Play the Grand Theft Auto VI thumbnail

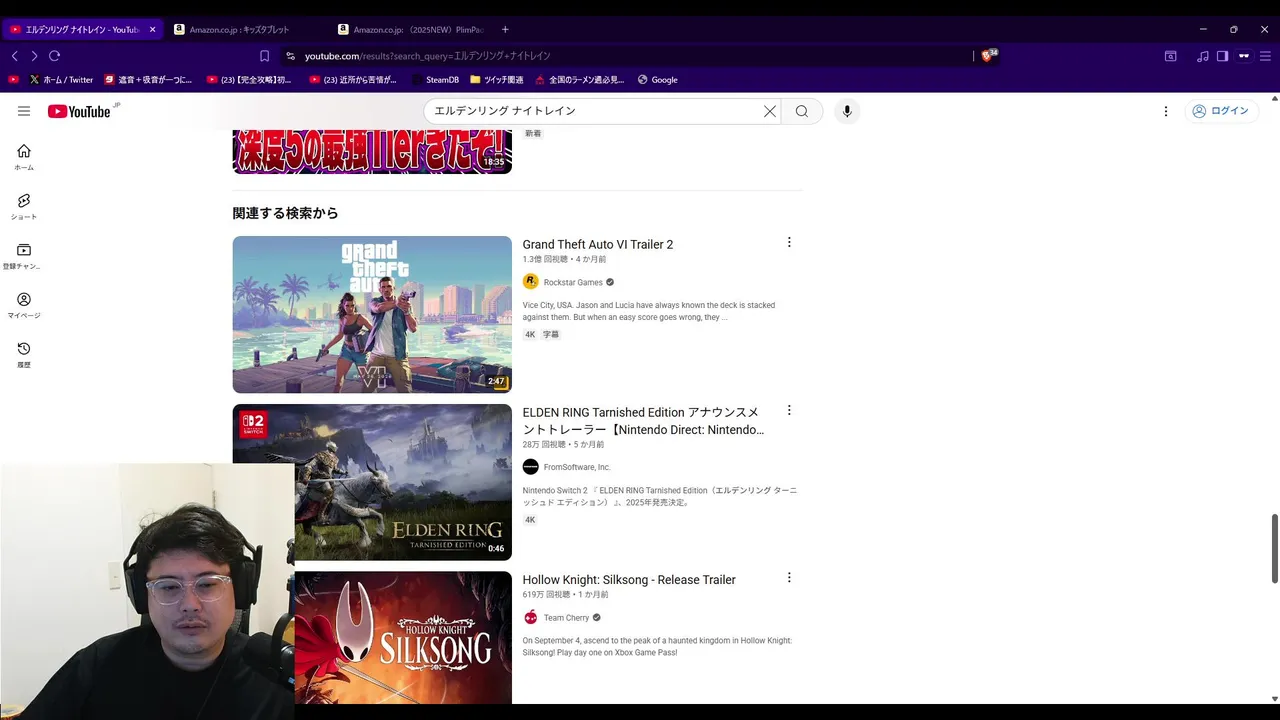(372, 314)
